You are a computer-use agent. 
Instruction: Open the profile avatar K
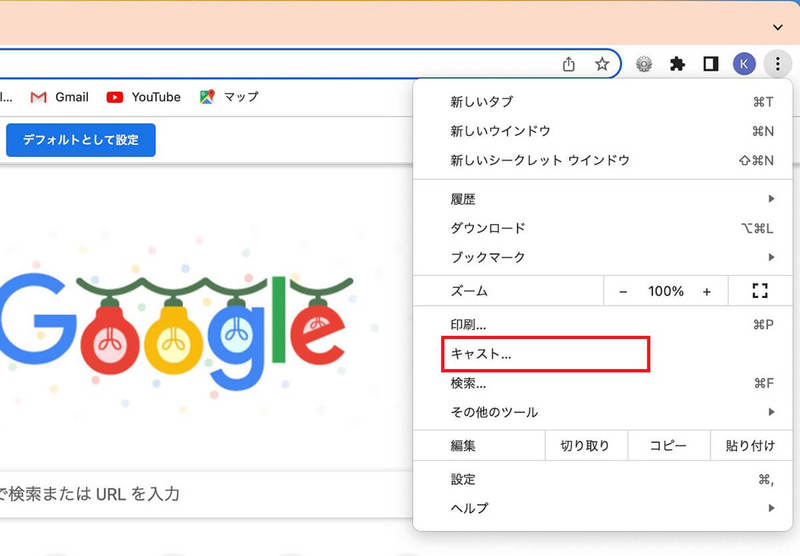[744, 64]
